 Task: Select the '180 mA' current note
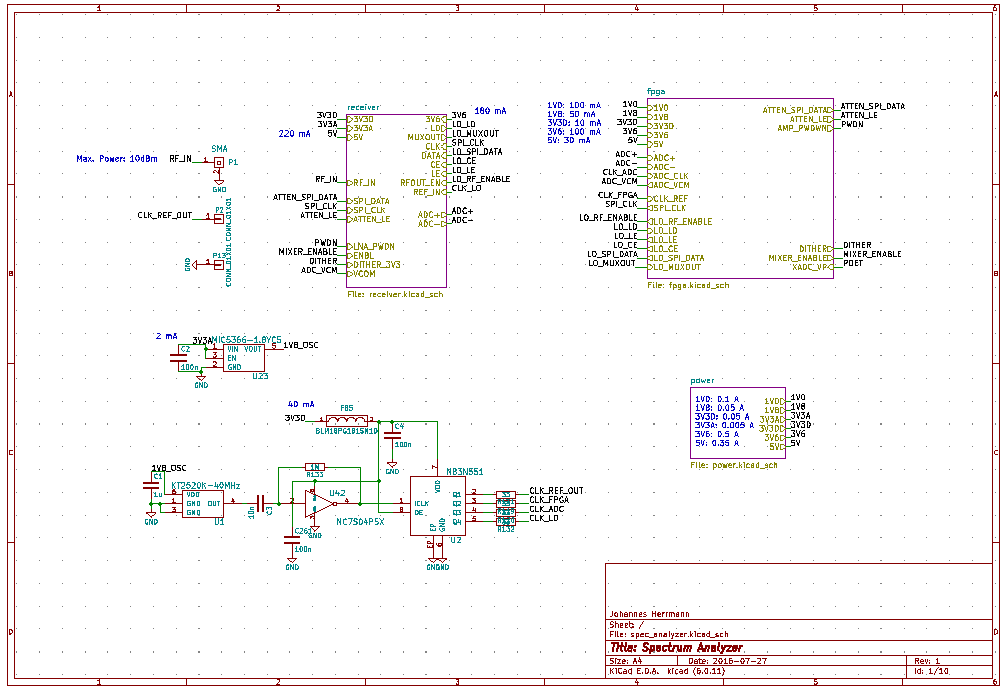tap(491, 110)
